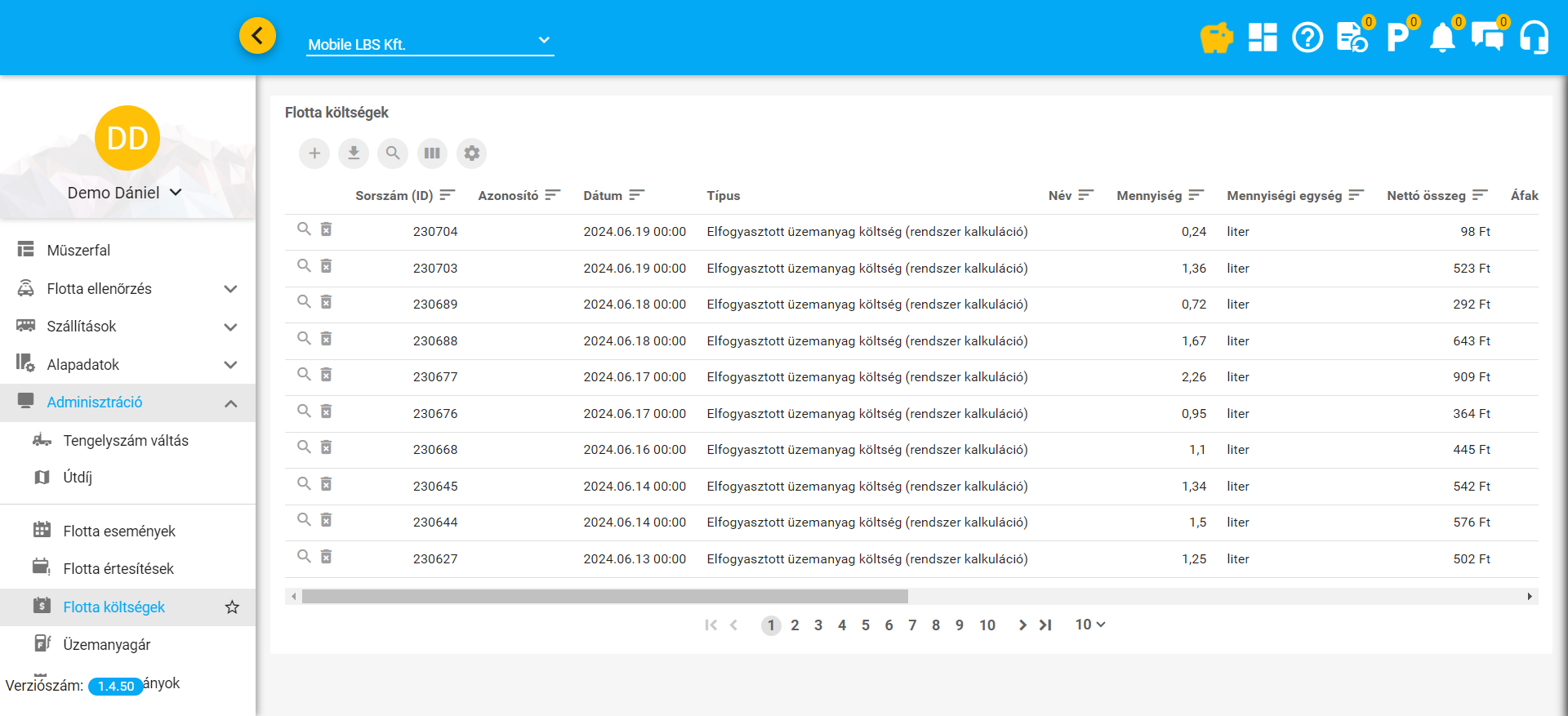Image resolution: width=1568 pixels, height=716 pixels.
Task: Open the notifications bell
Action: point(1442,38)
